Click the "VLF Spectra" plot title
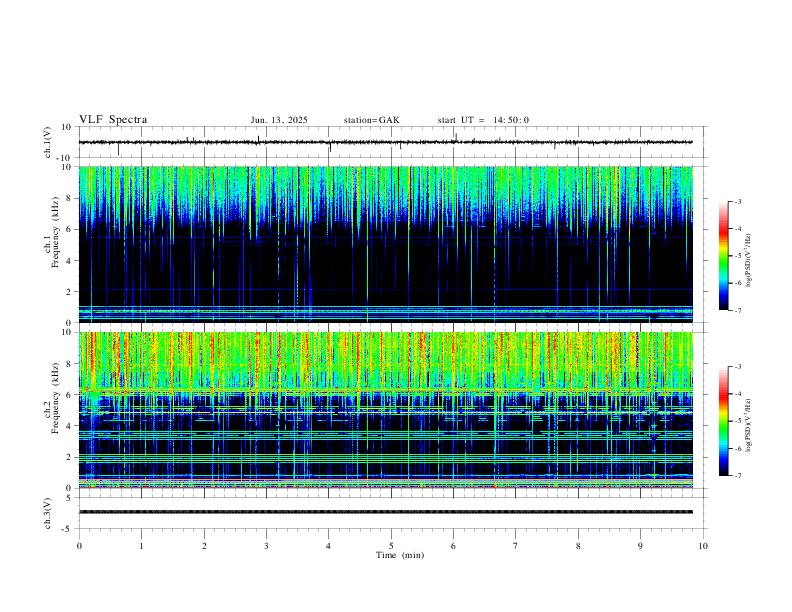Screen dimensions: 792x612 (x=113, y=120)
